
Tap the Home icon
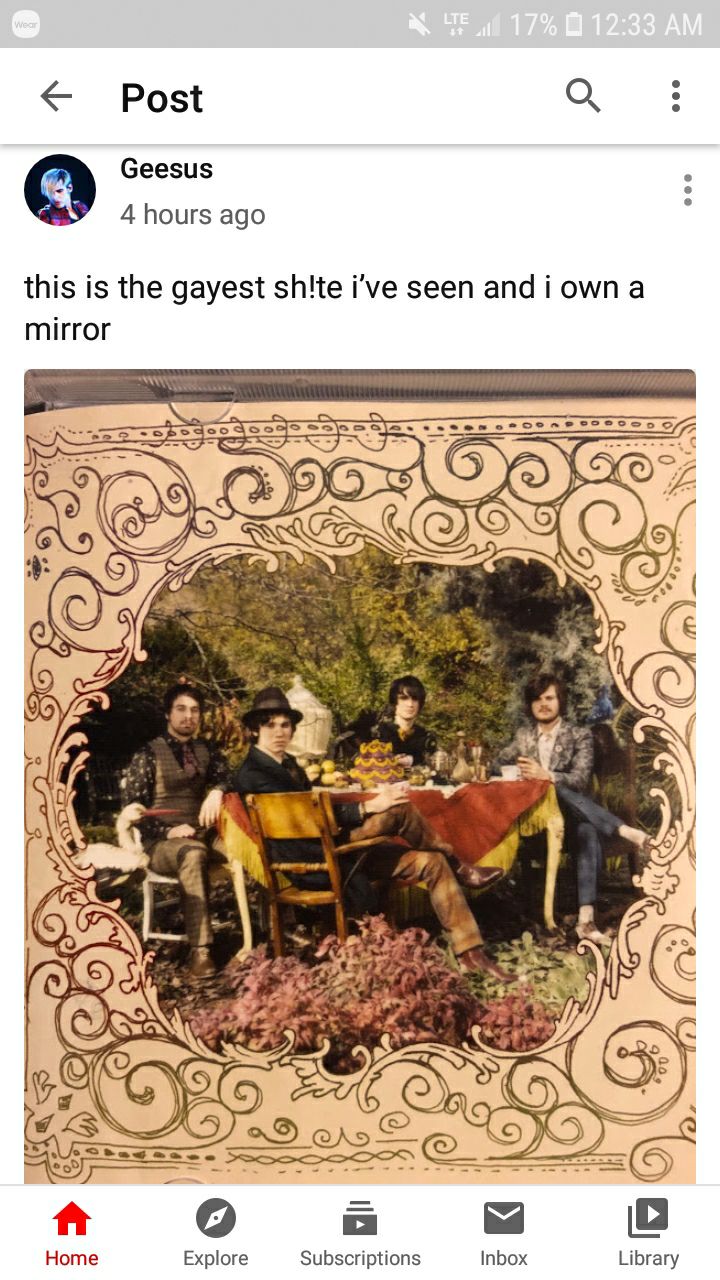[72, 1219]
